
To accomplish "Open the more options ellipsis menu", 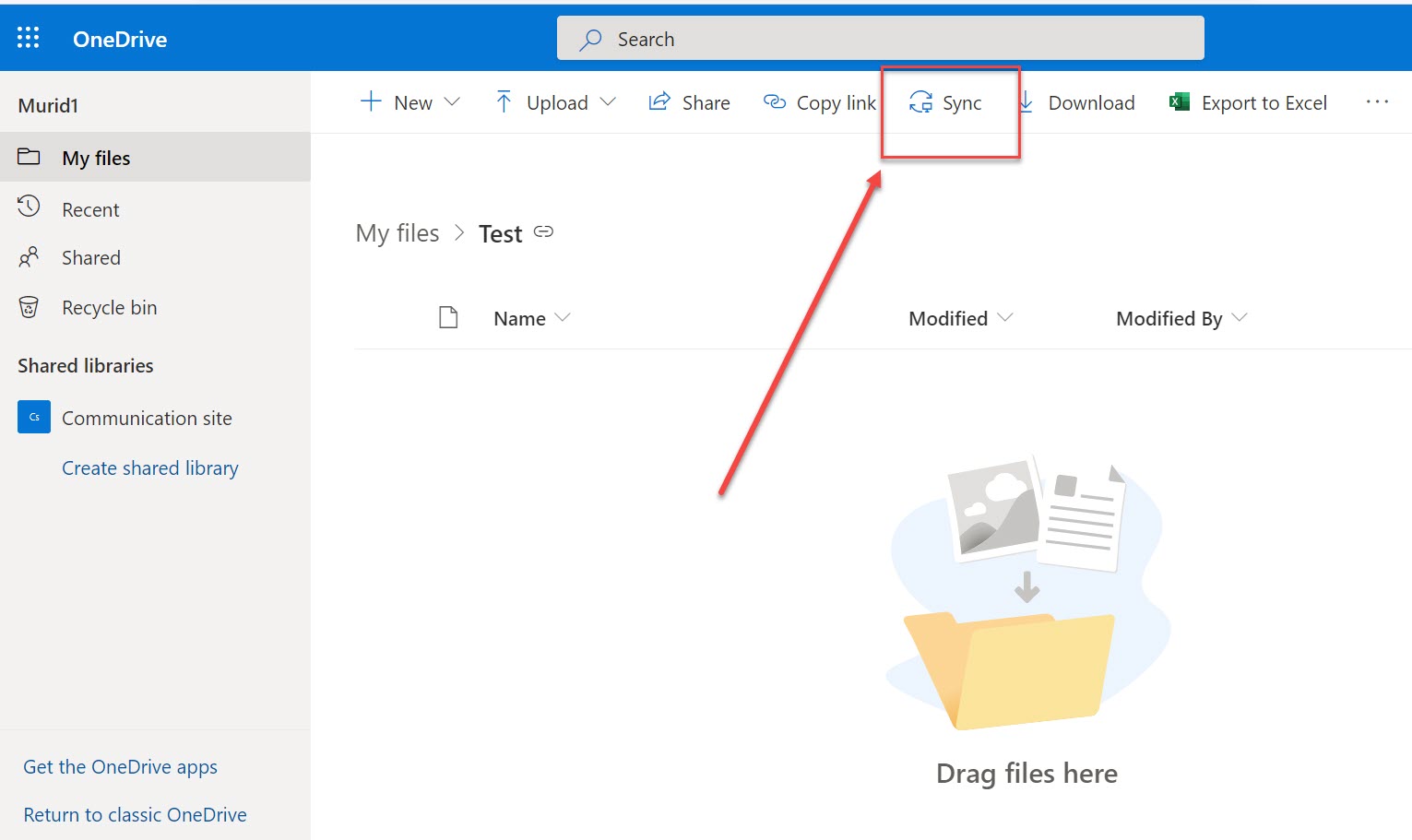I will [x=1377, y=101].
